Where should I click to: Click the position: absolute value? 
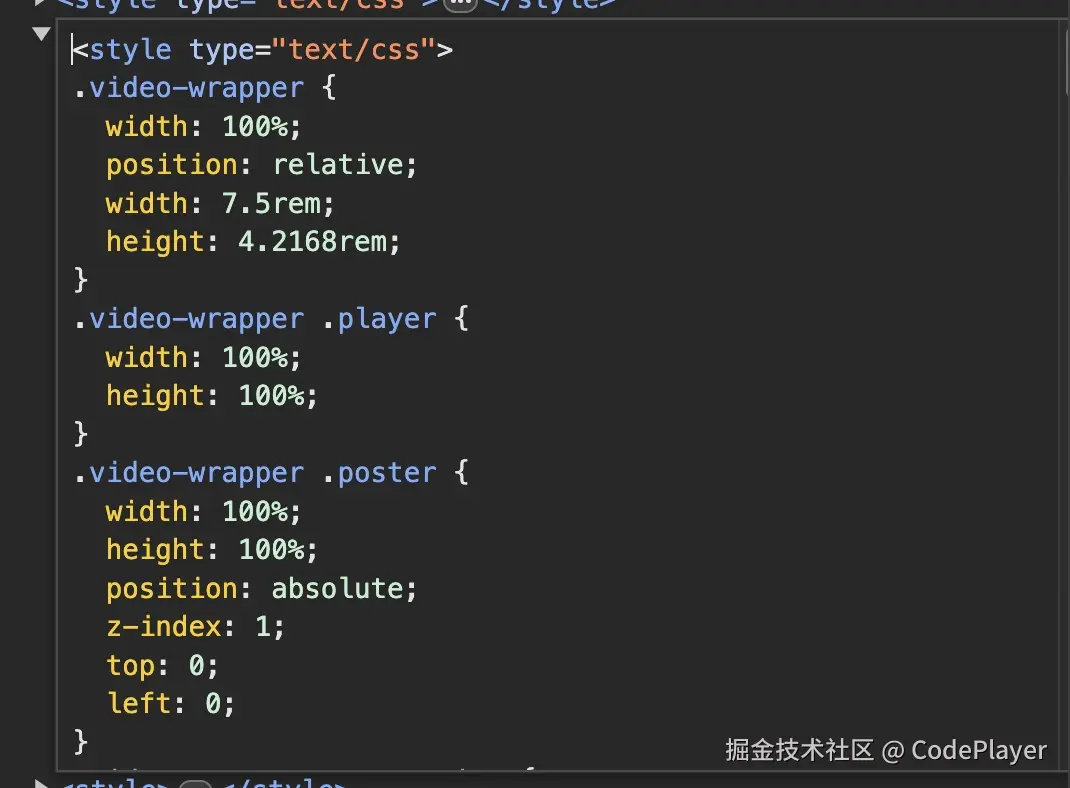click(338, 588)
